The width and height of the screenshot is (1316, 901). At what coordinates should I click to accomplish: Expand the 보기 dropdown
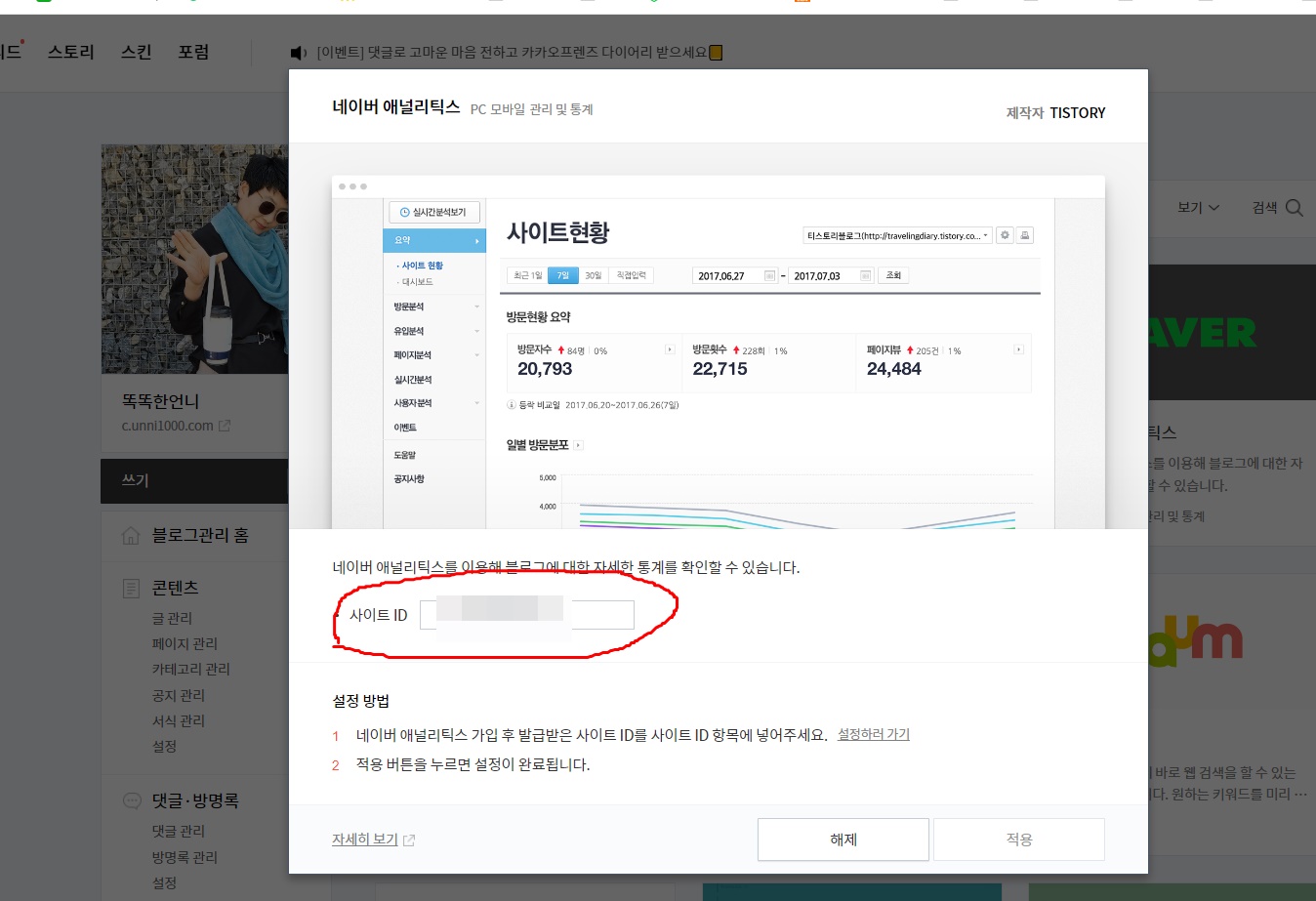pos(1198,207)
